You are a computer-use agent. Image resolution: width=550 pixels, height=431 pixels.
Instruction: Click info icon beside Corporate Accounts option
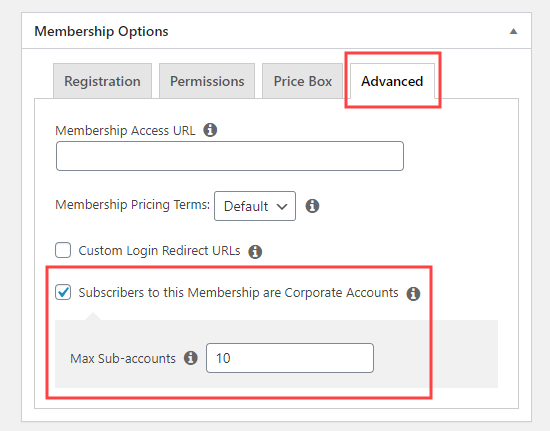click(413, 294)
